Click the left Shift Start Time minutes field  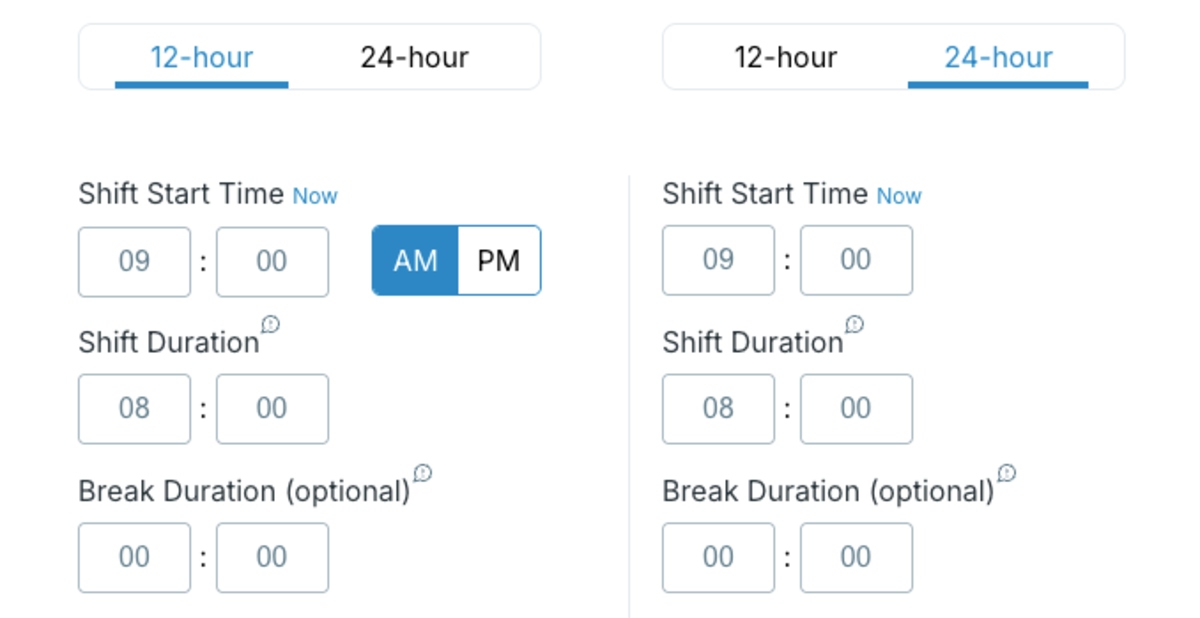tap(272, 261)
